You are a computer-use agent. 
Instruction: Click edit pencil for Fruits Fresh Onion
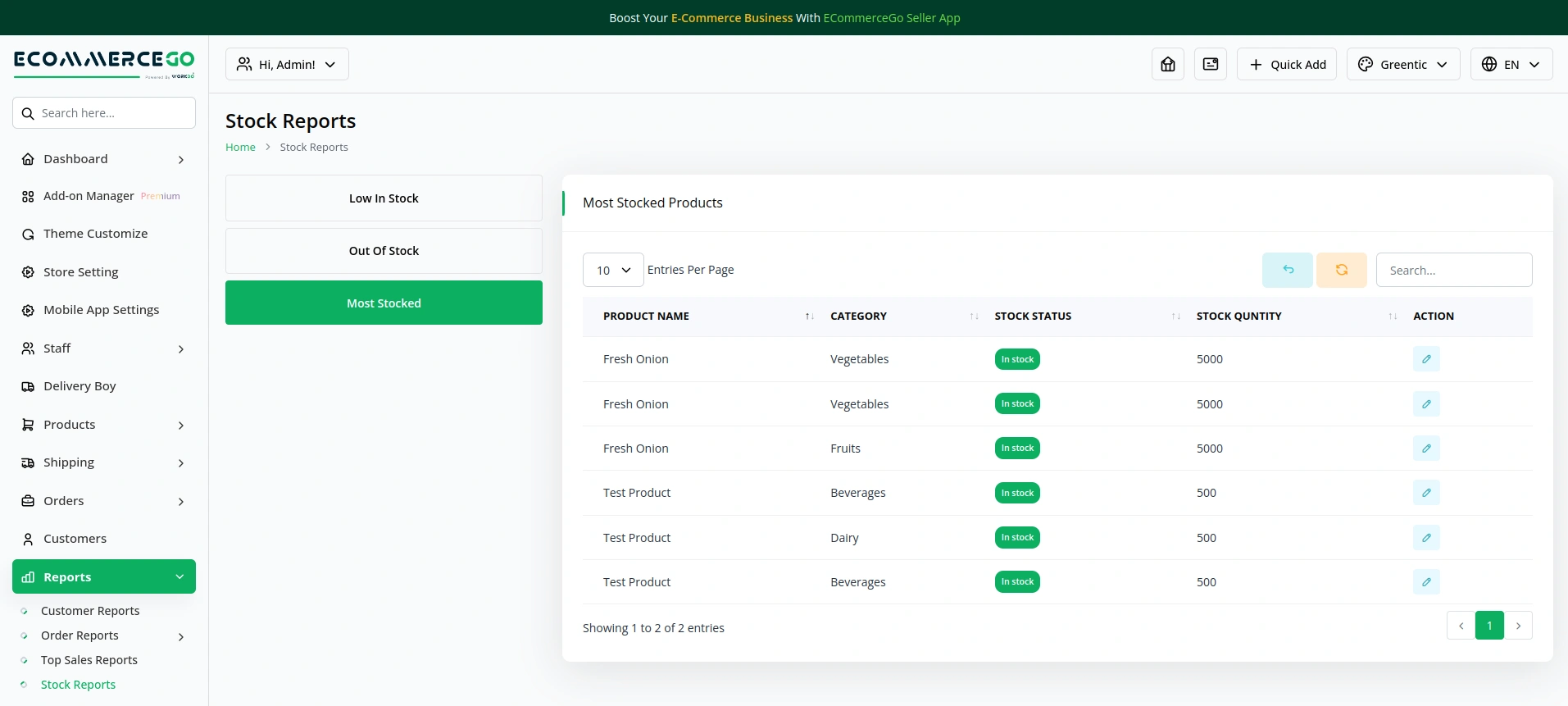[1425, 449]
